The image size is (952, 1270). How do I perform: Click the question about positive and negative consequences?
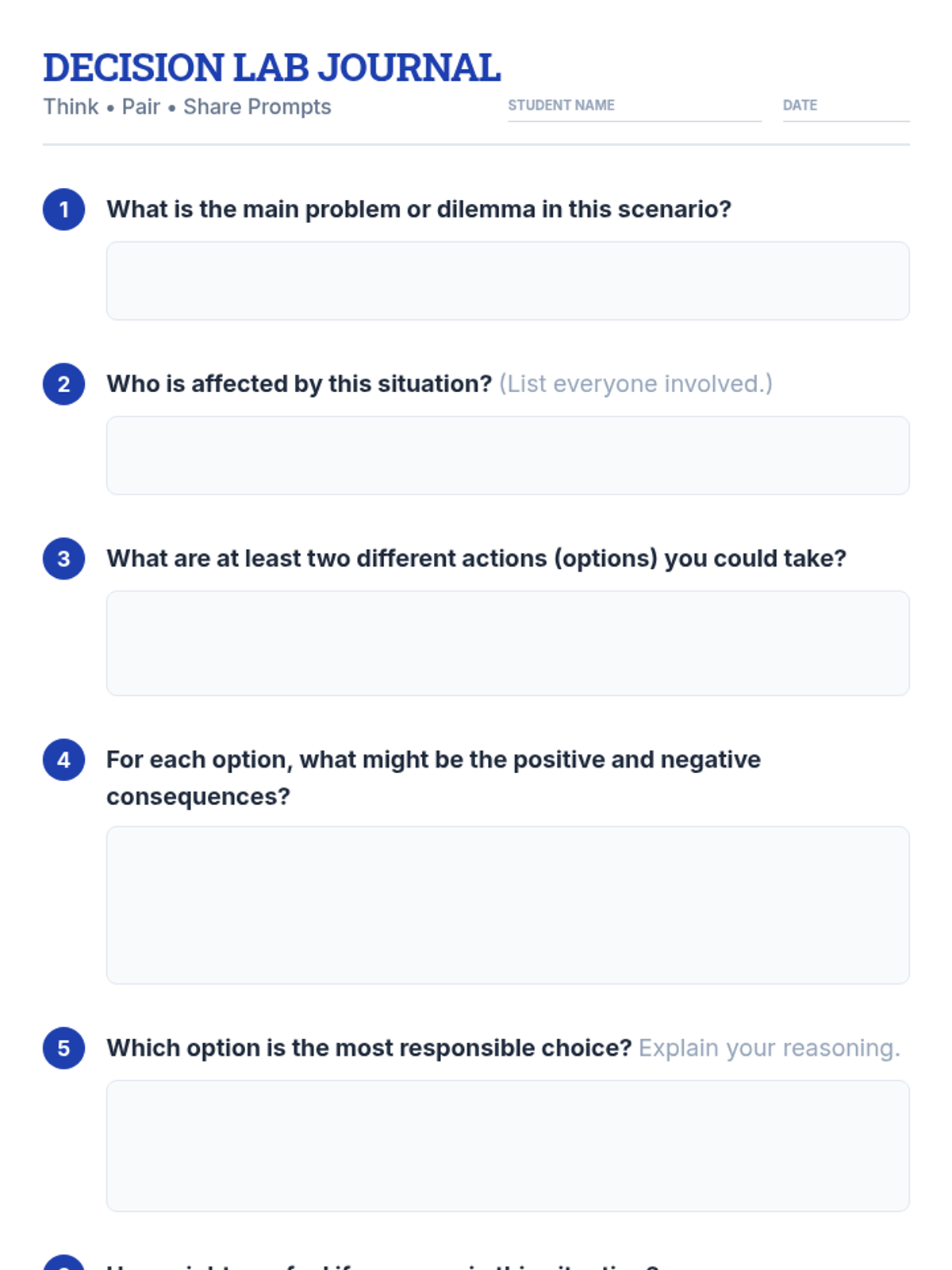pyautogui.click(x=433, y=778)
